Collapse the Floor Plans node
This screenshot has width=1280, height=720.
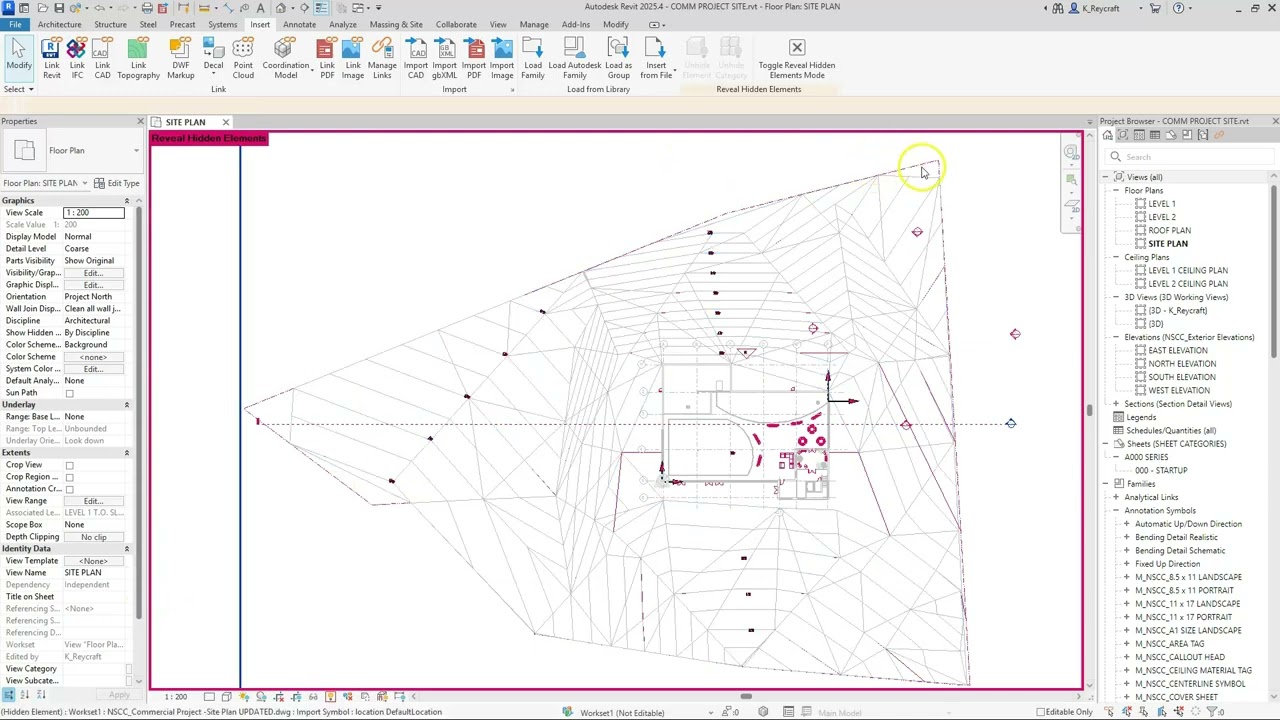click(1116, 190)
